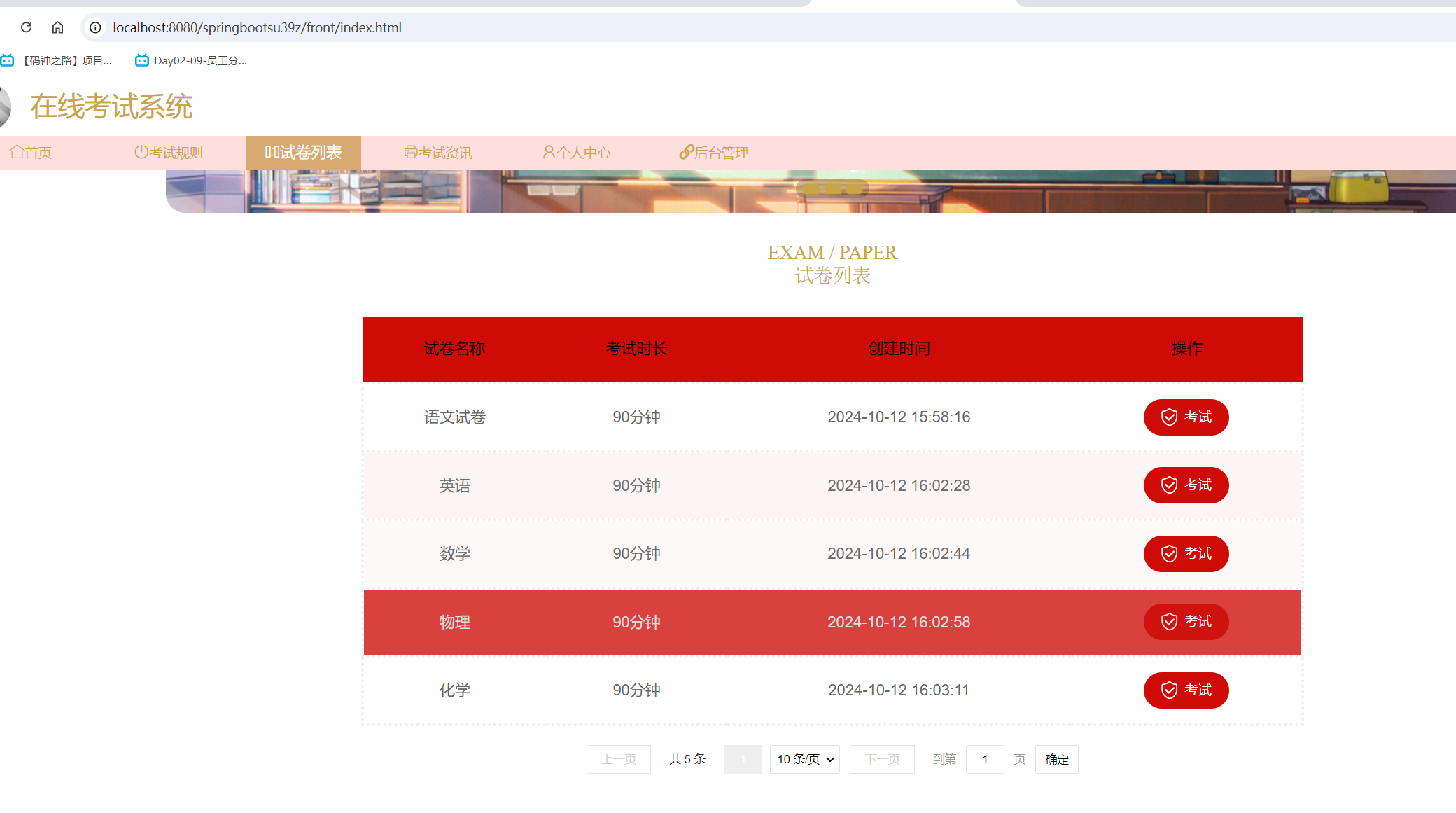Click the home icon beside 首页
This screenshot has width=1456, height=813.
coord(17,152)
